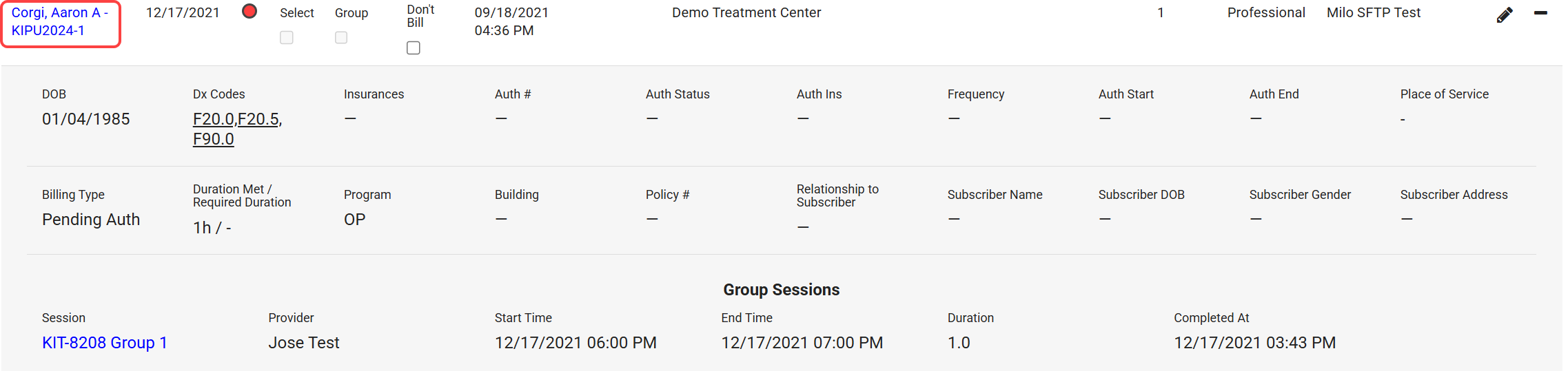Screen dimensions: 1568x371
Task: Check the Select checkbox
Action: point(287,38)
